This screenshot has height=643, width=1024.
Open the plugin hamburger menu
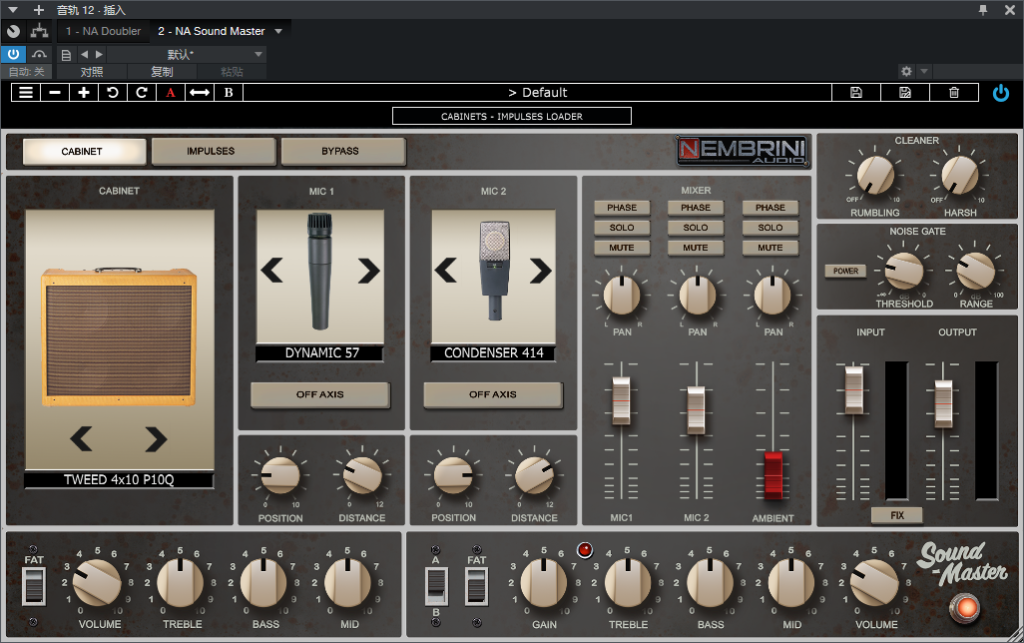coord(26,93)
